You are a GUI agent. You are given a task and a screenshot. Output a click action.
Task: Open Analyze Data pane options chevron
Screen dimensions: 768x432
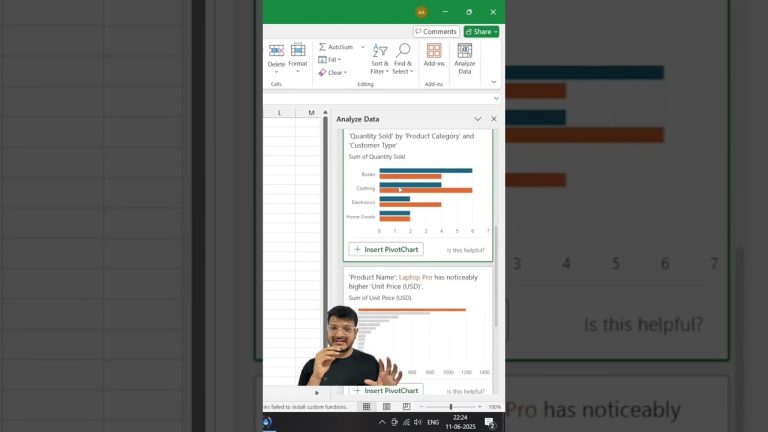(477, 119)
